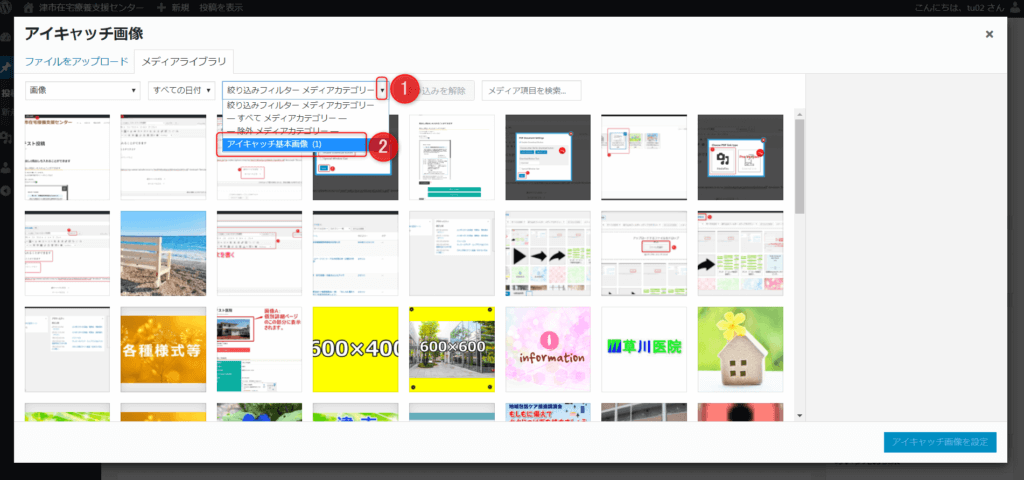Open the すべての日付 date filter dropdown
The height and width of the screenshot is (480, 1024).
tap(181, 91)
